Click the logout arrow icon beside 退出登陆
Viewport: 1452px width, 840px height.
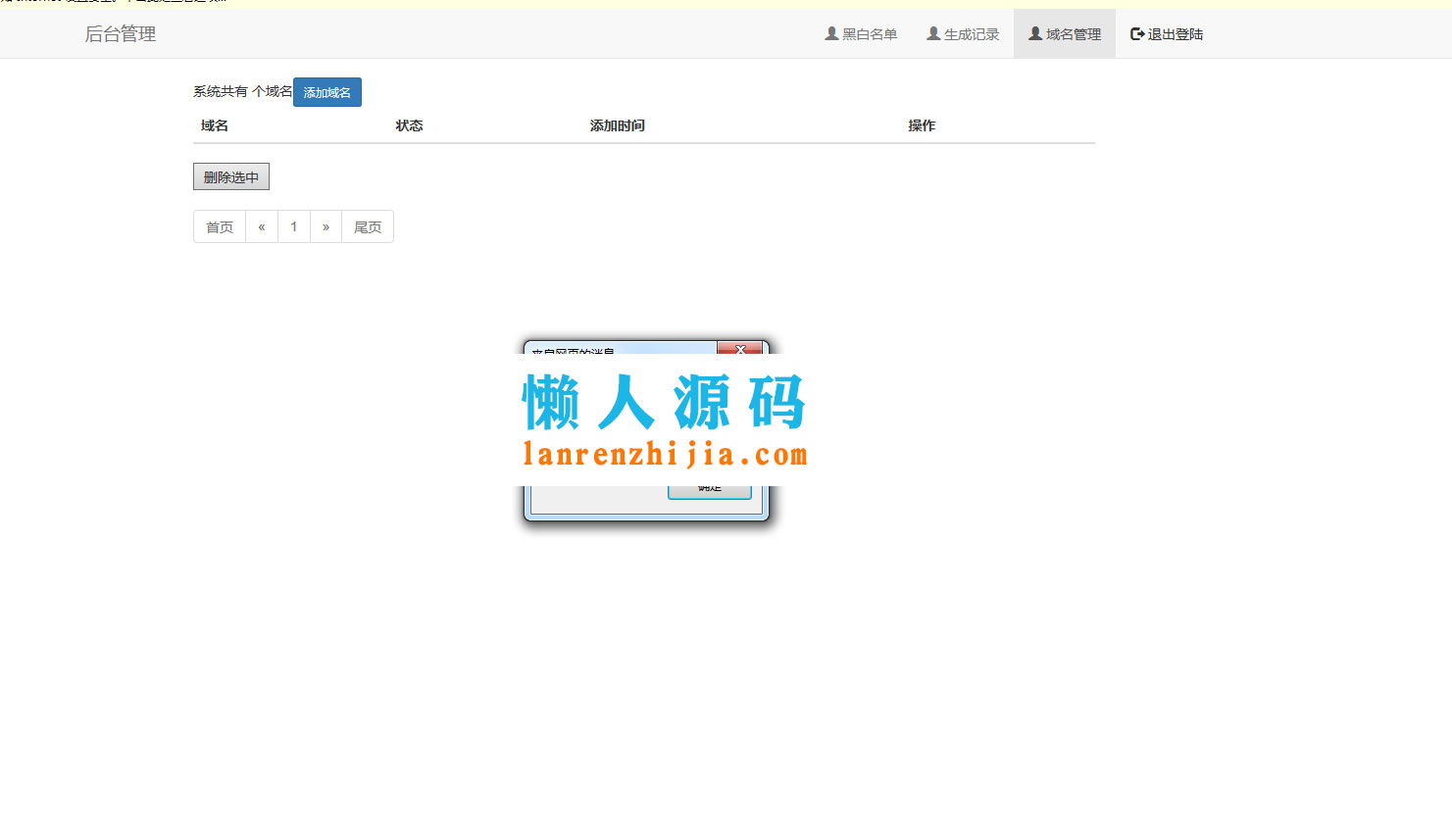coord(1135,32)
